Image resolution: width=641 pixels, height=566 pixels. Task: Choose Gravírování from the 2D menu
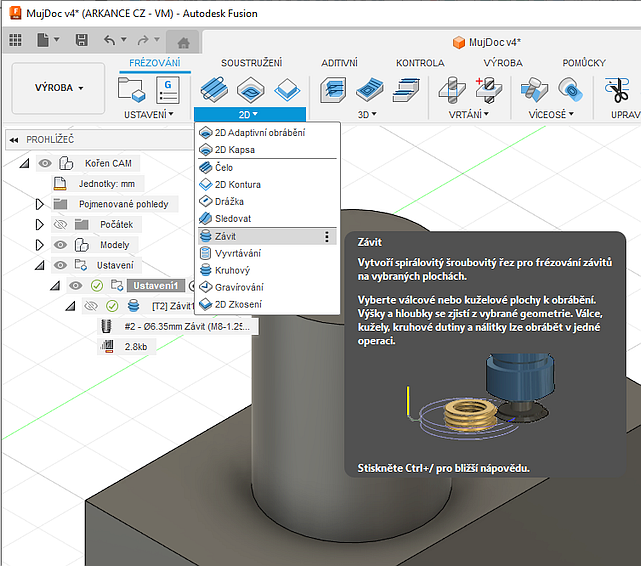point(238,287)
